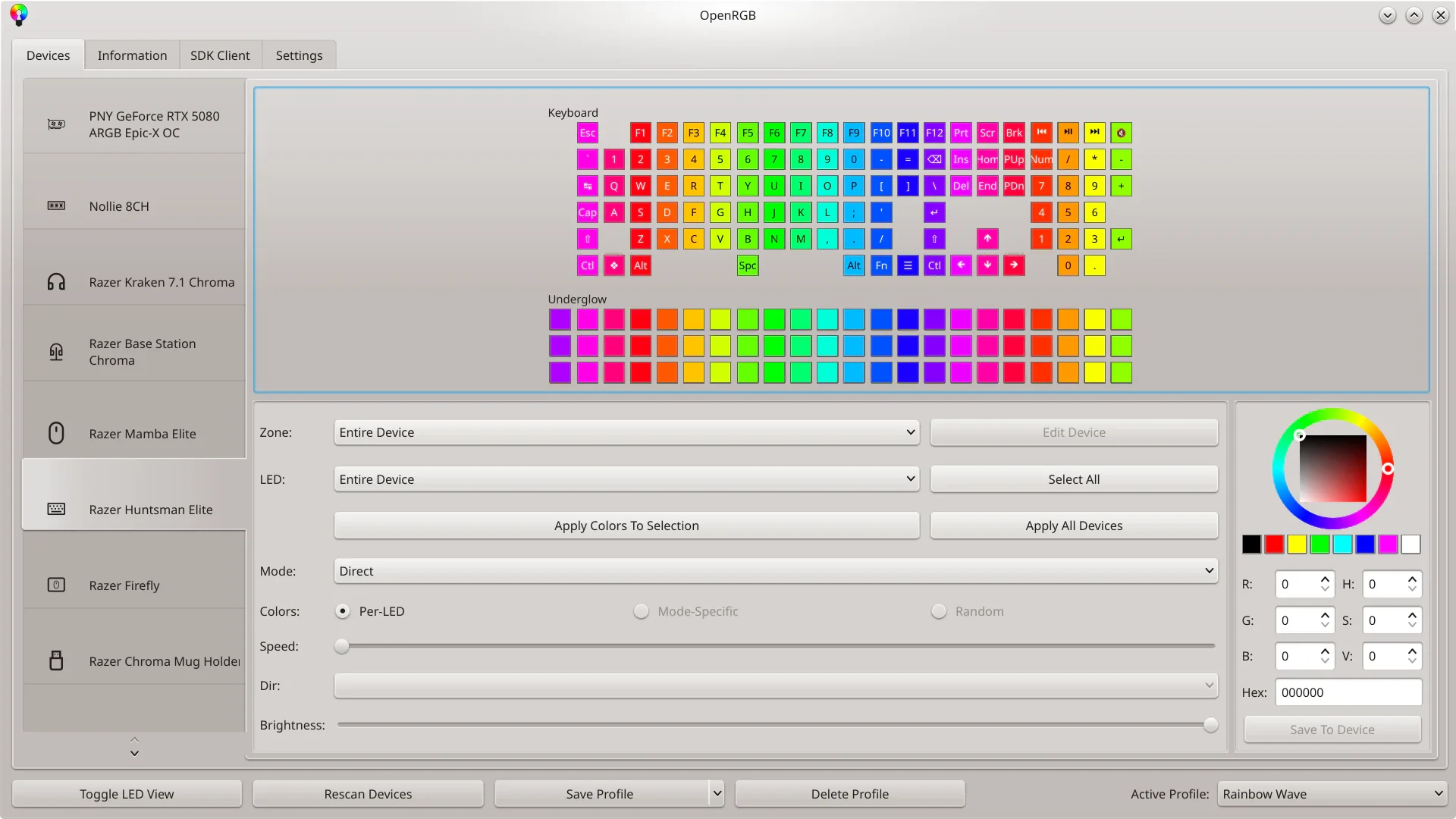Click the Select All button
This screenshot has width=1456, height=819.
click(1074, 479)
